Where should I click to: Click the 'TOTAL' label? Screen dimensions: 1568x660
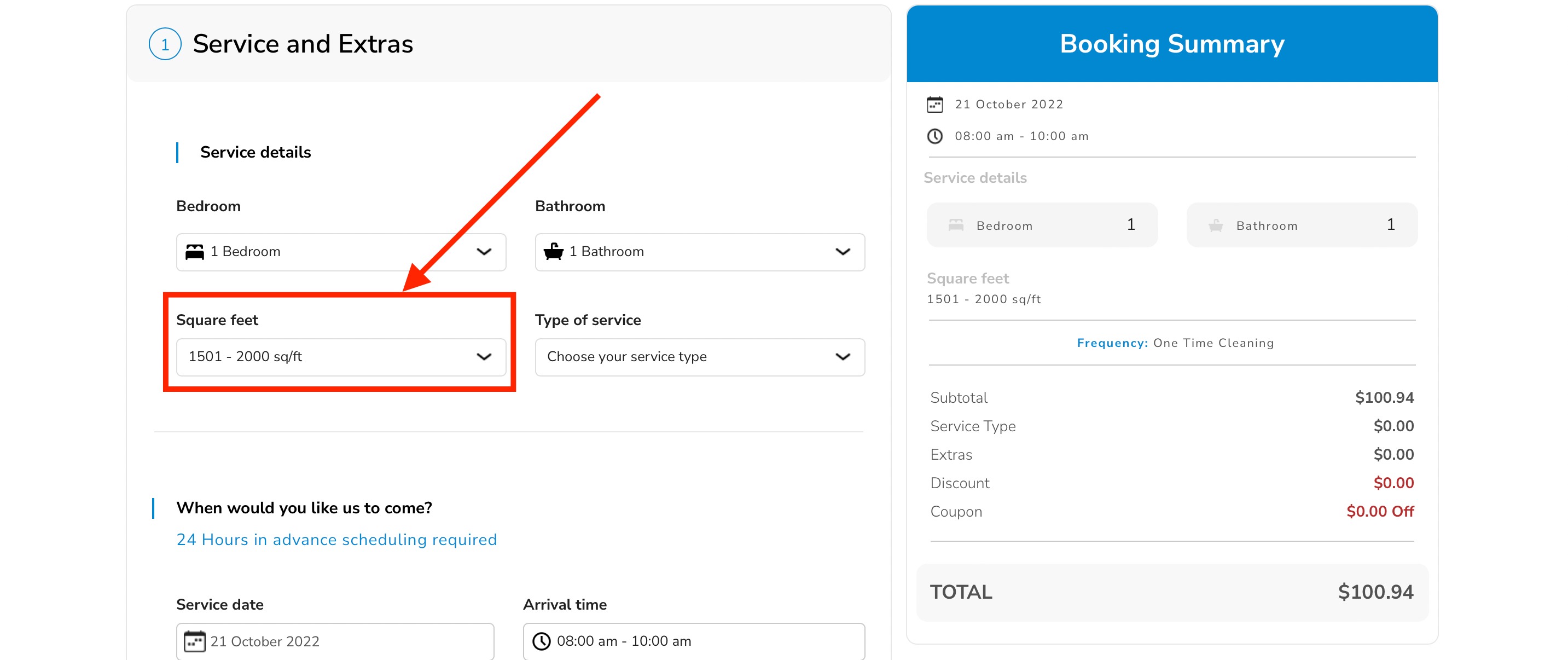pyautogui.click(x=961, y=592)
